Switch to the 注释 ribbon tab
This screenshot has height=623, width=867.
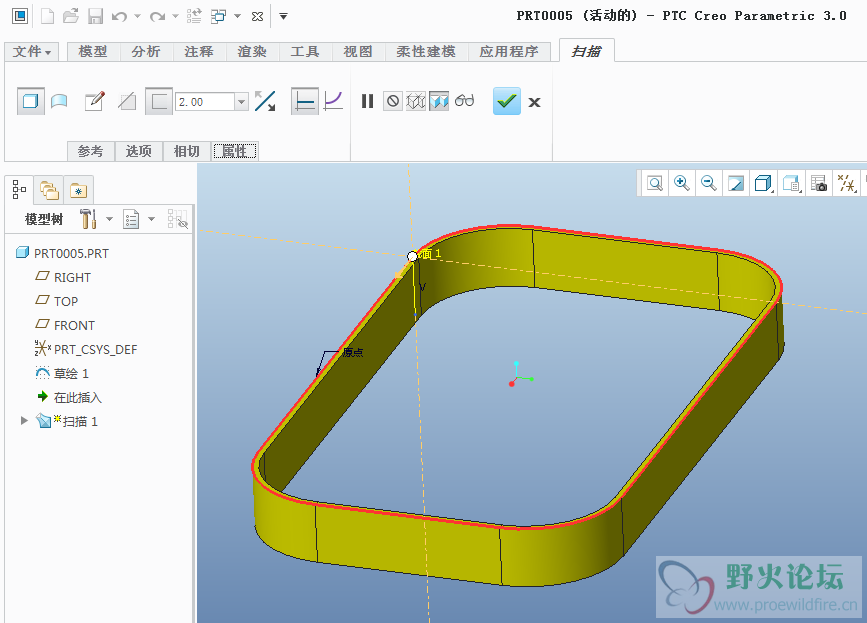[199, 51]
